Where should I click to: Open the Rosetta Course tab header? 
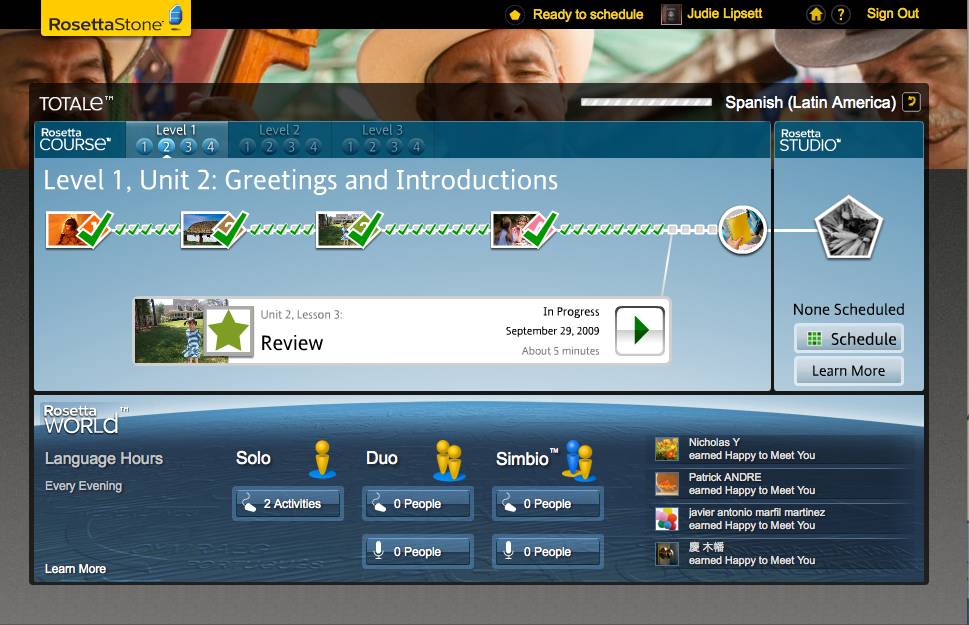point(75,140)
